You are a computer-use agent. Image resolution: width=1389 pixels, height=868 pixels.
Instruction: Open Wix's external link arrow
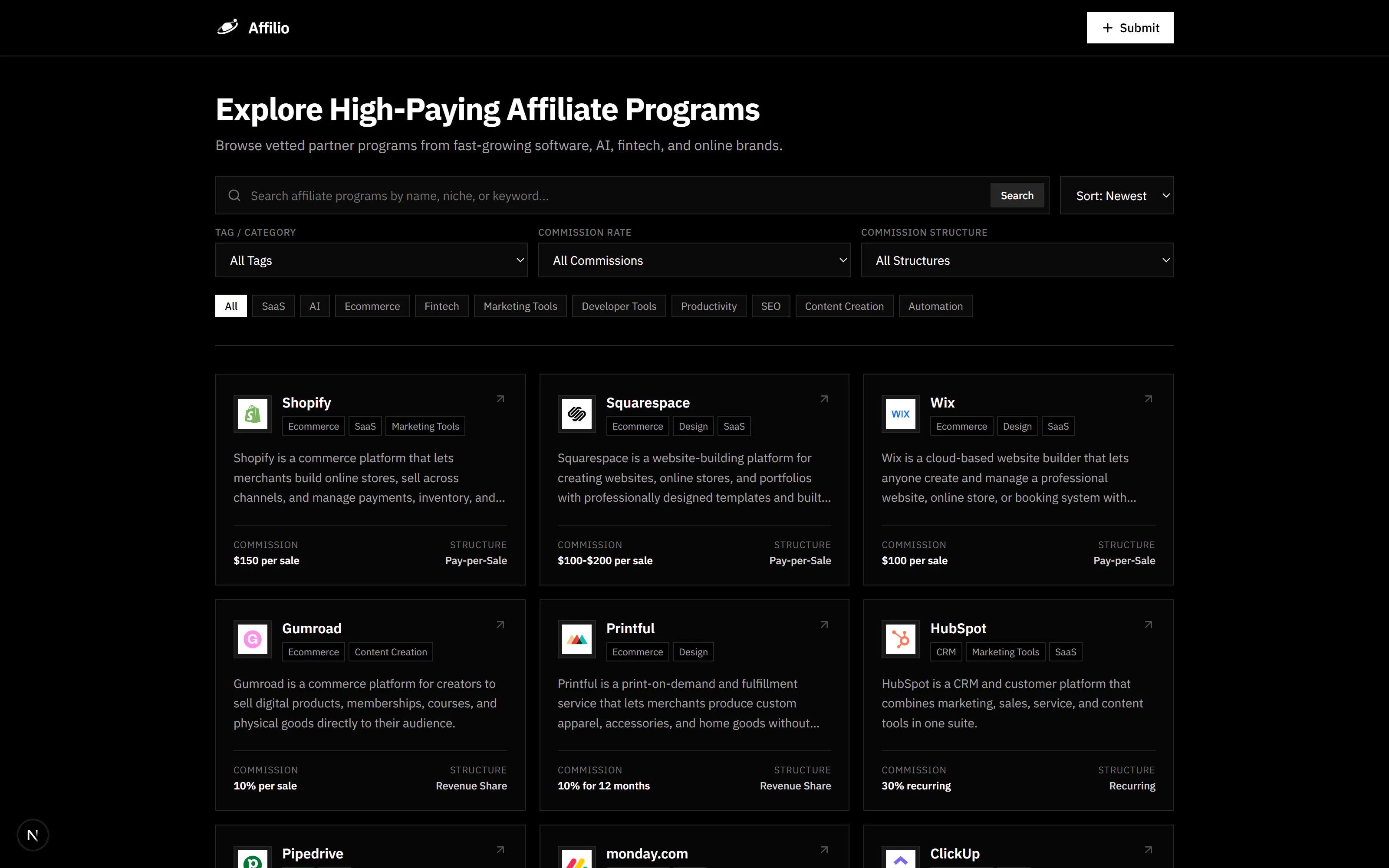(x=1148, y=399)
